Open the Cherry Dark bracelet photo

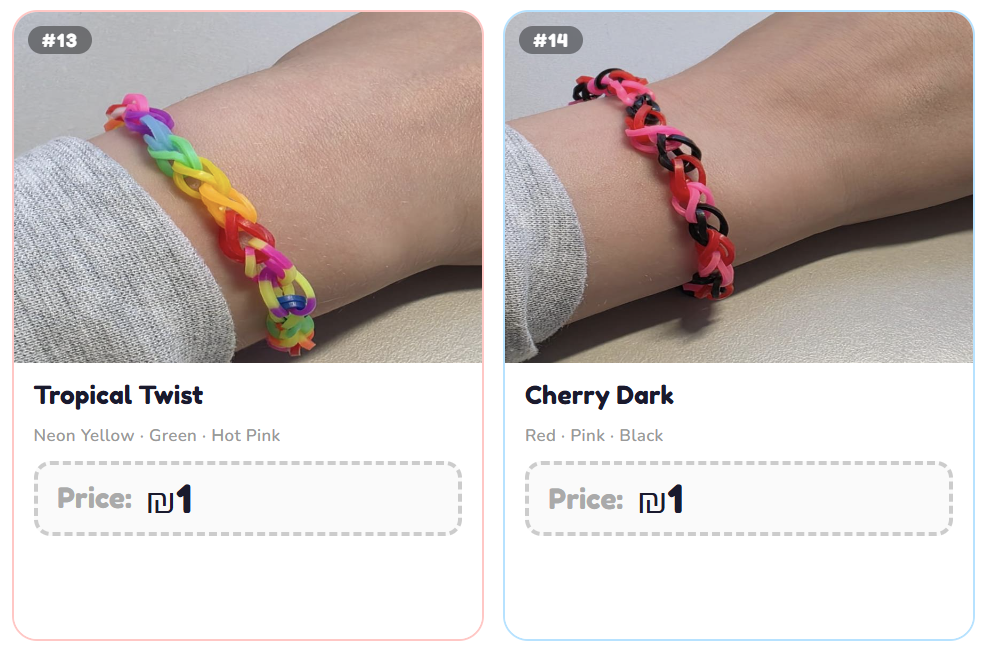(x=739, y=188)
